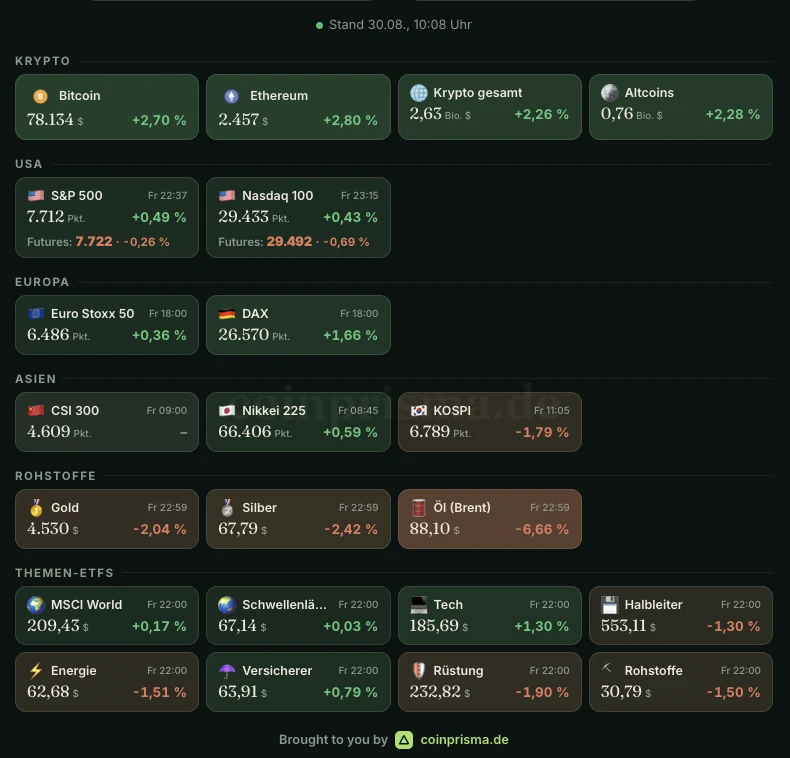Screen dimensions: 790x758
Task: Click the Tech ETF change +1,30 %
Action: [x=542, y=626]
